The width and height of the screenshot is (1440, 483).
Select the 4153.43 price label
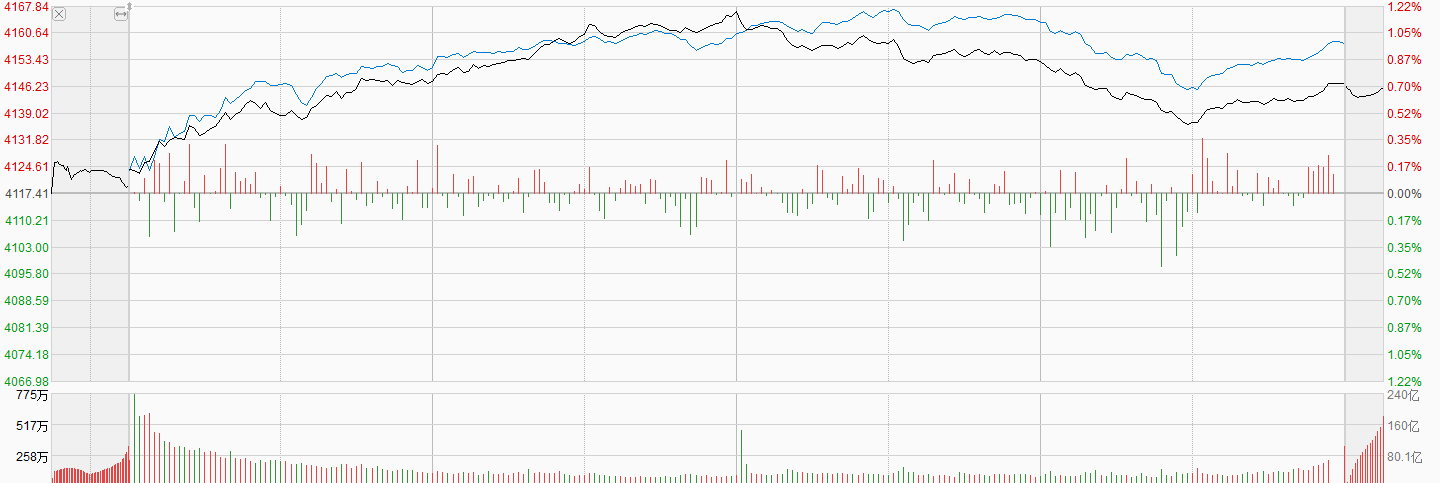click(25, 60)
